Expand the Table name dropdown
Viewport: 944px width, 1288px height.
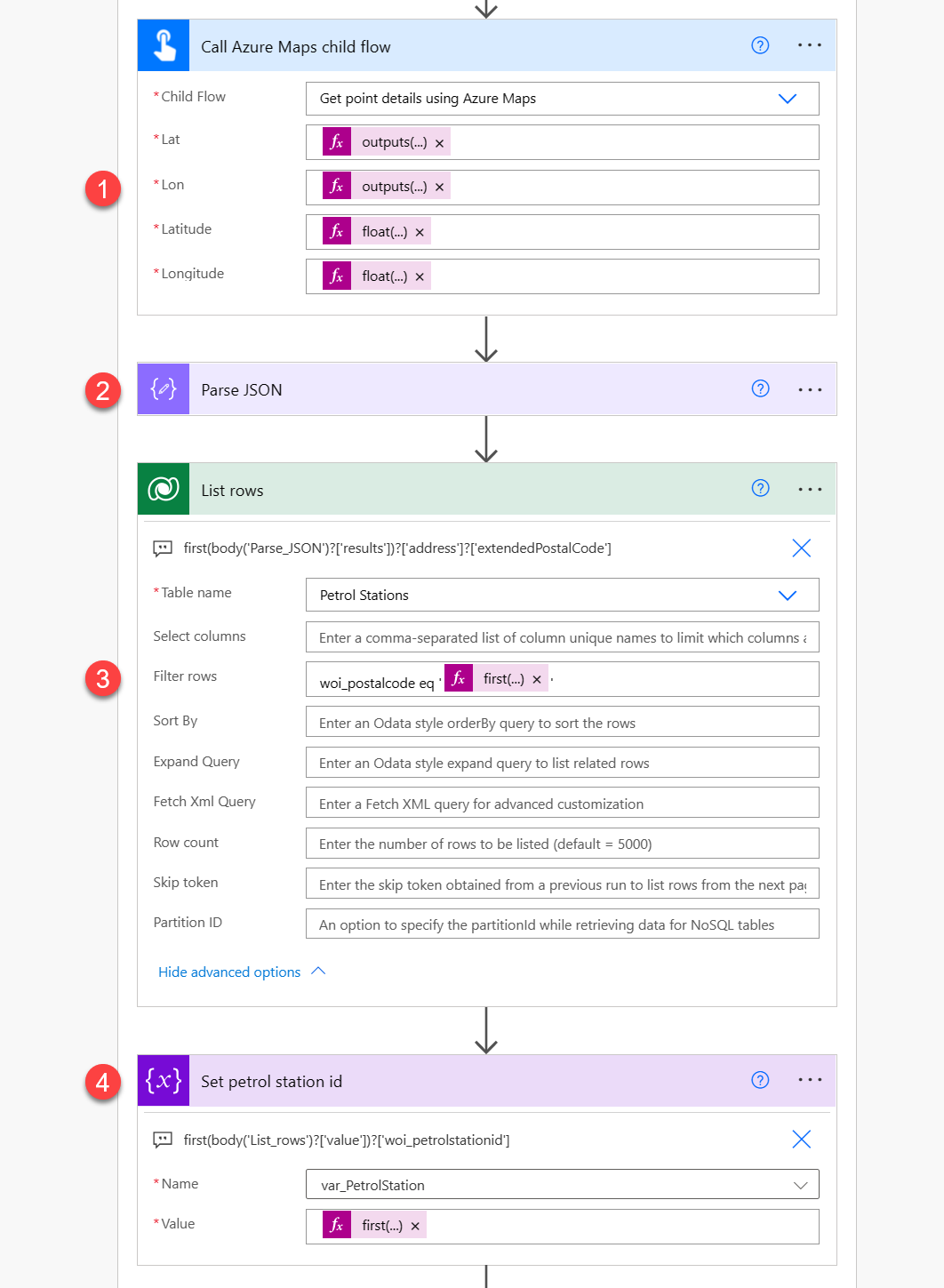click(x=787, y=596)
